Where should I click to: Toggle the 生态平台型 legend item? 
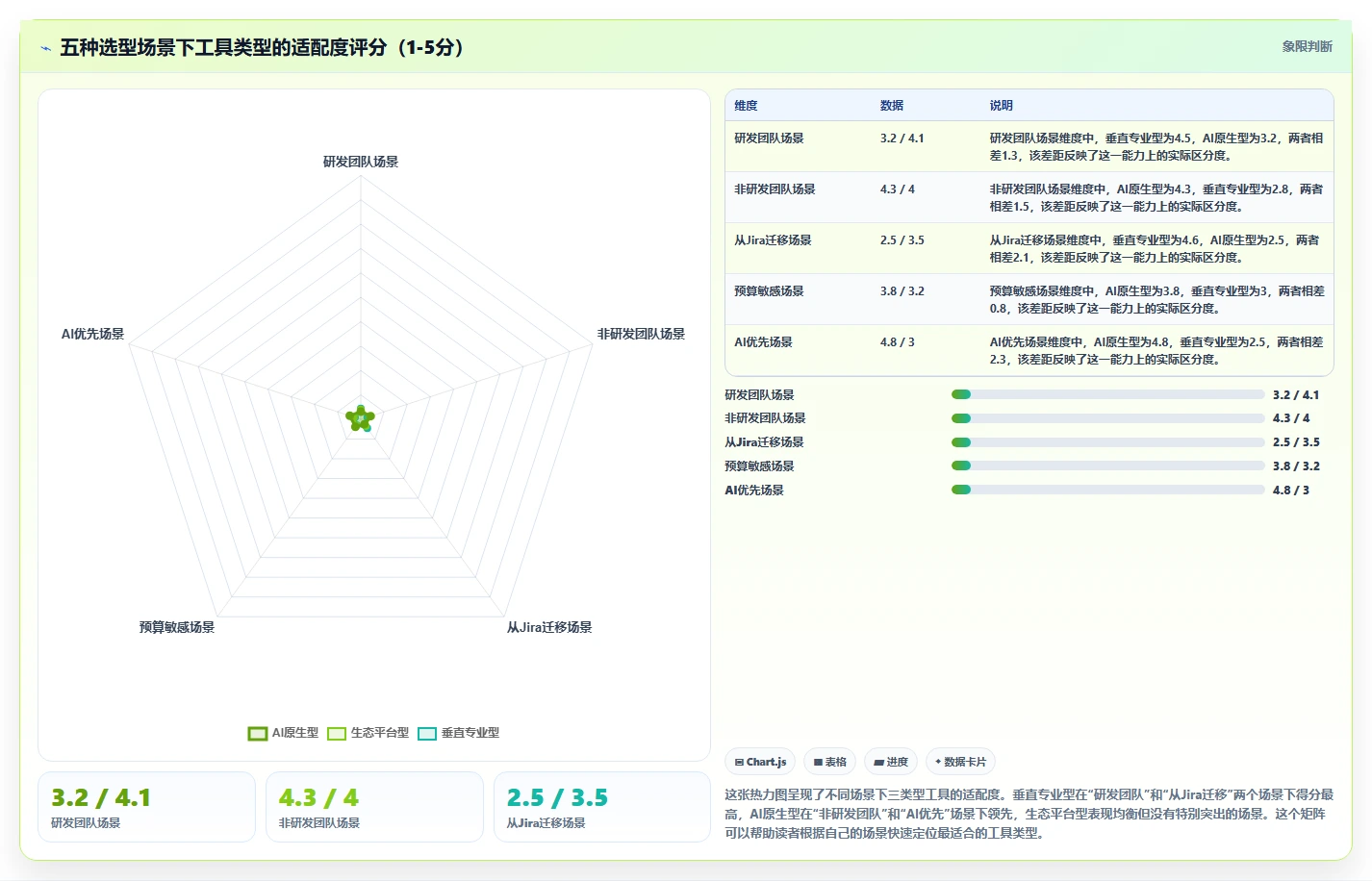(x=368, y=733)
